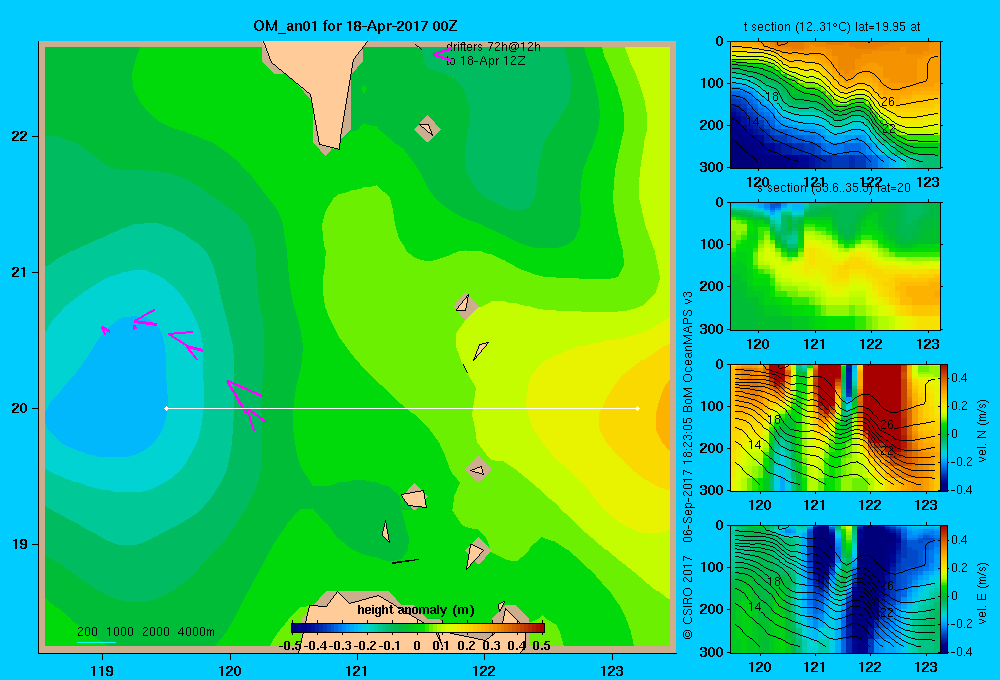Click the main map latitude tick label 19
The image size is (1000, 680).
tap(20, 544)
